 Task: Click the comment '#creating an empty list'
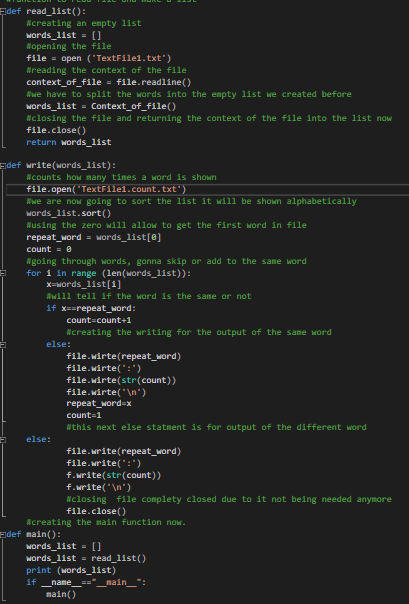(84, 23)
